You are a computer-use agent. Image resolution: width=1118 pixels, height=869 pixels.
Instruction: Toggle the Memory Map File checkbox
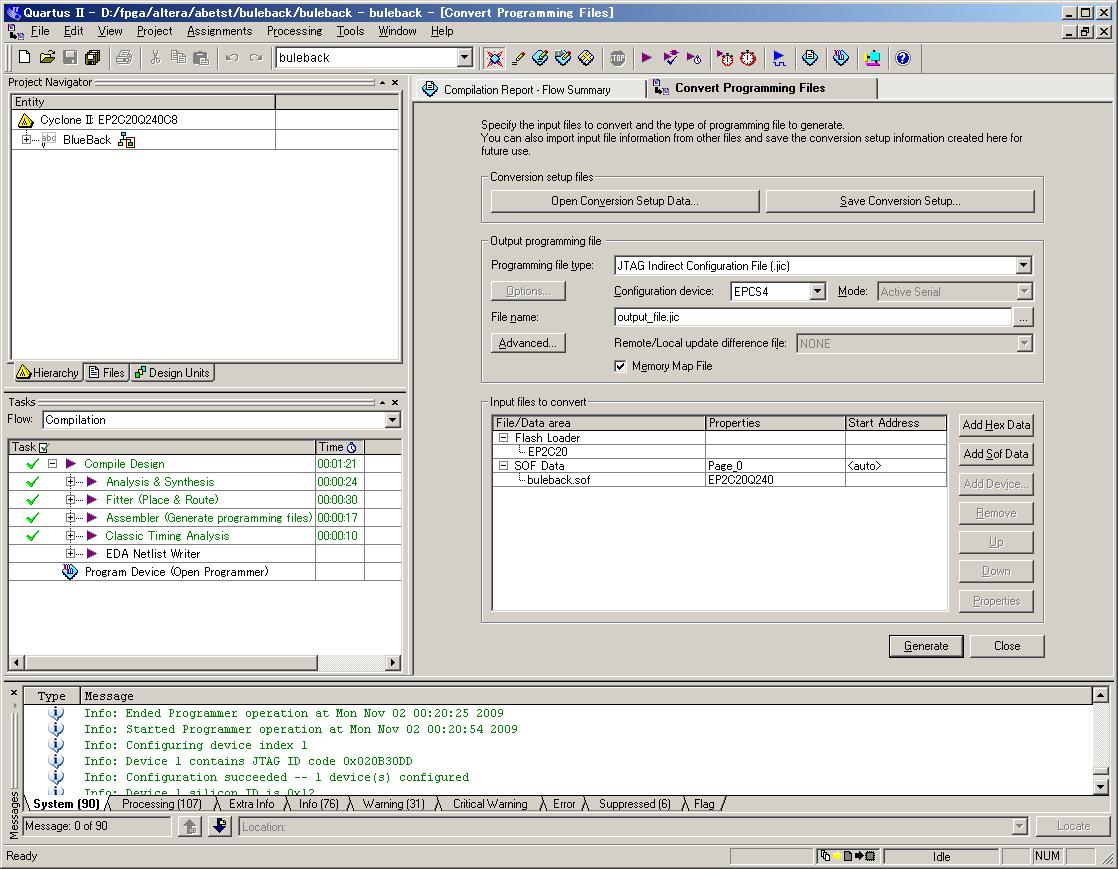click(620, 366)
